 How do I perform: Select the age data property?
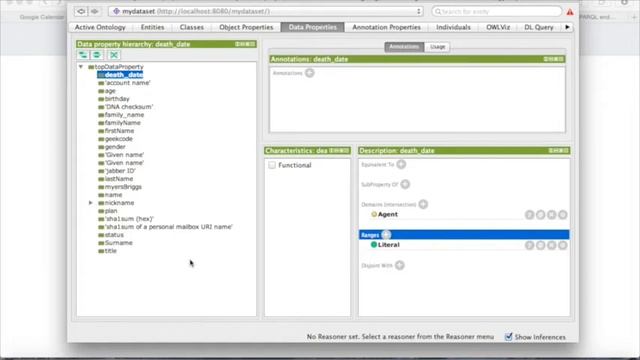click(107, 91)
